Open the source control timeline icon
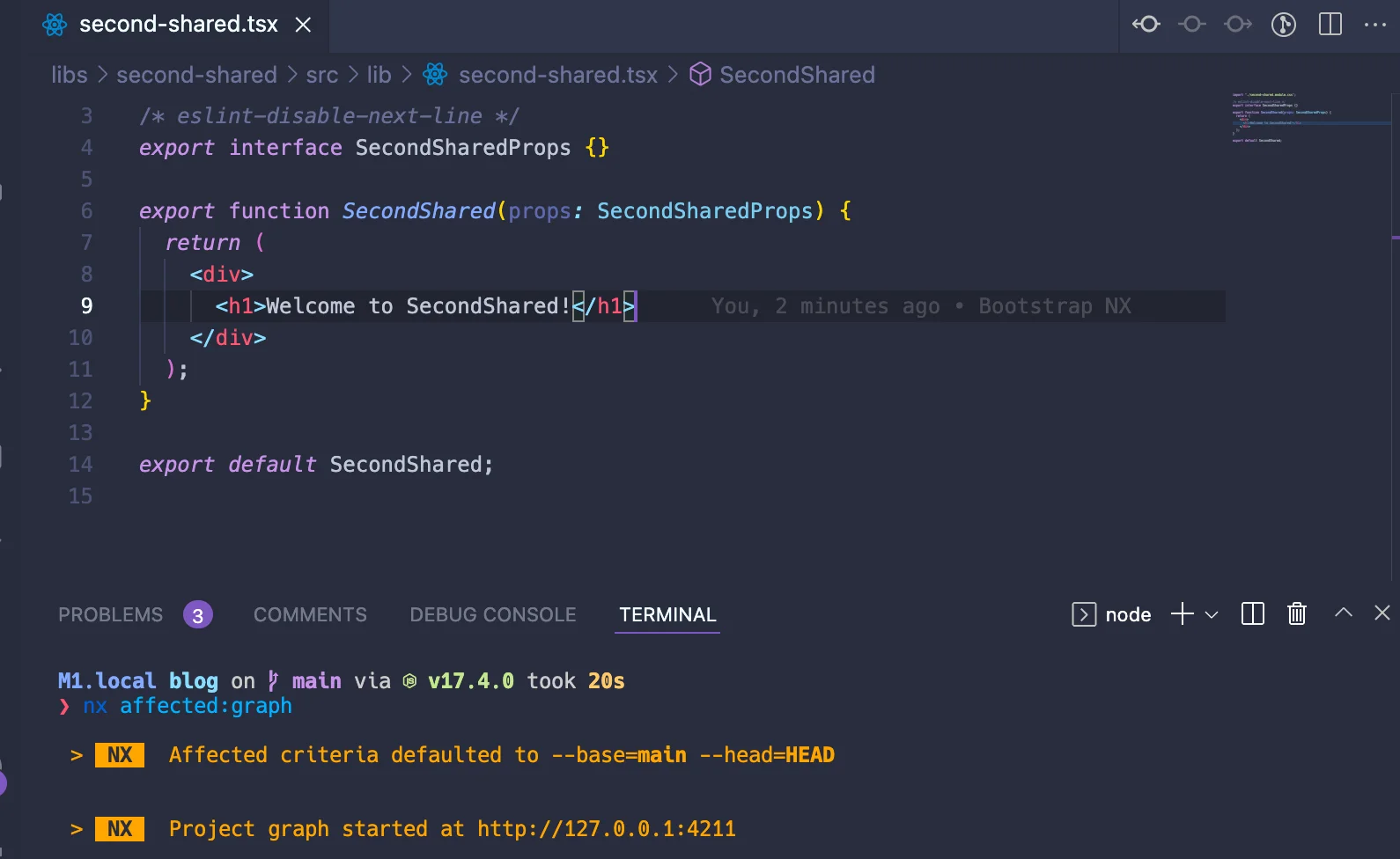The height and width of the screenshot is (859, 1400). coord(1284,25)
